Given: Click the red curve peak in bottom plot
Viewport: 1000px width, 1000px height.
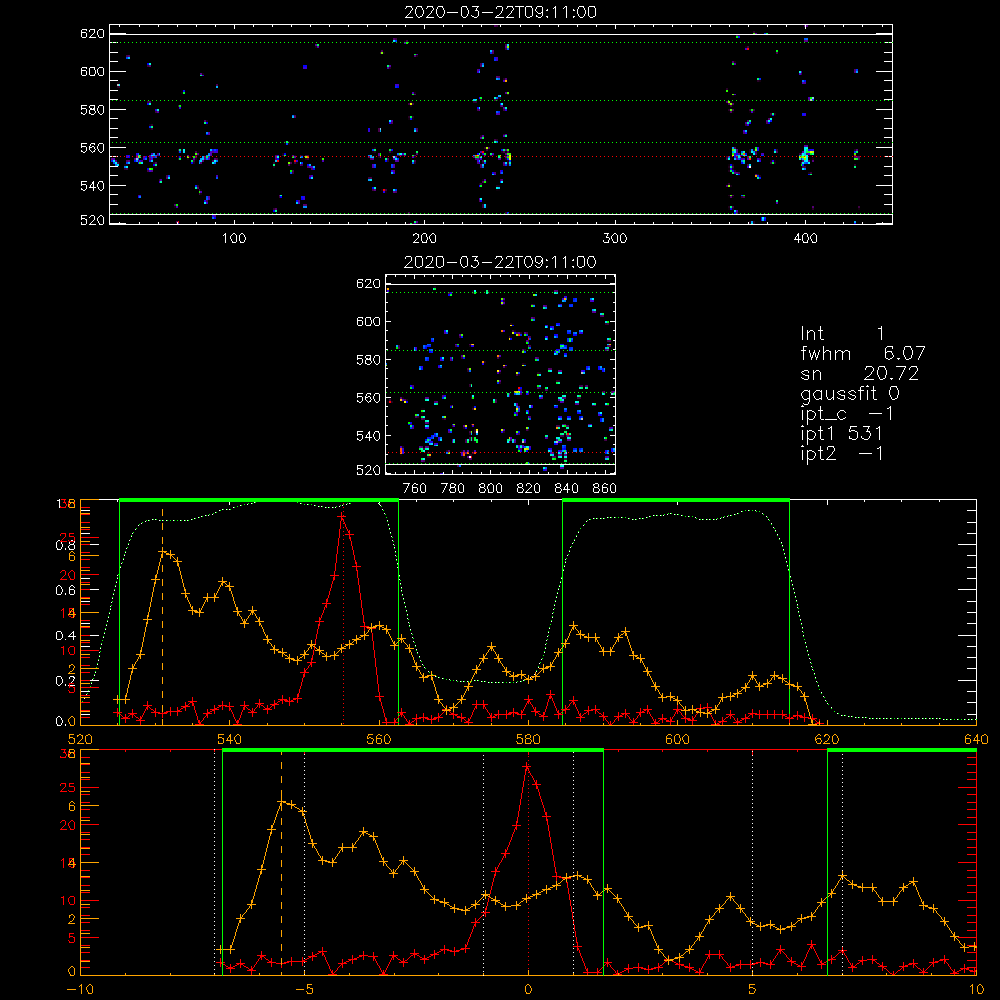Looking at the screenshot, I should click(527, 767).
